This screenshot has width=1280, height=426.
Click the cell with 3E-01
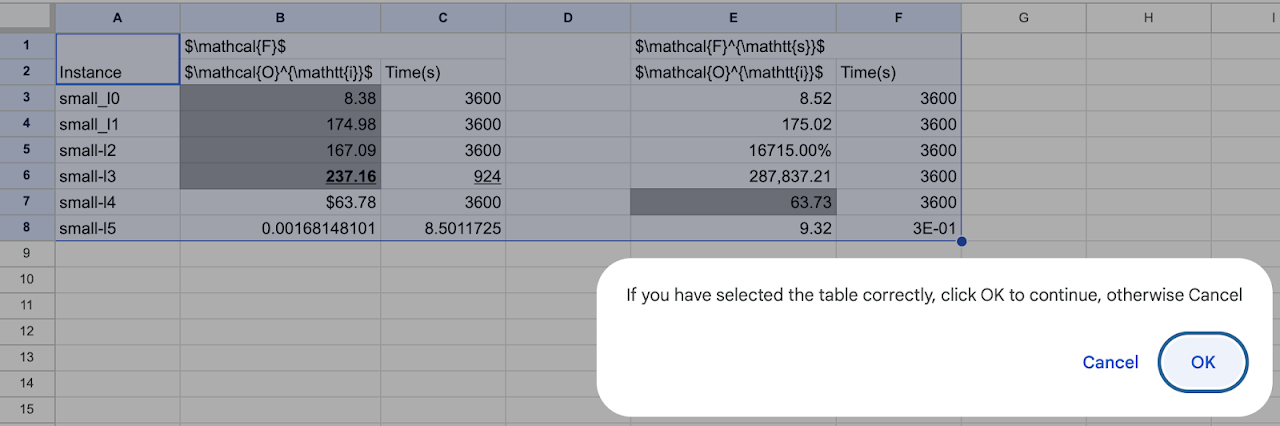tap(898, 228)
